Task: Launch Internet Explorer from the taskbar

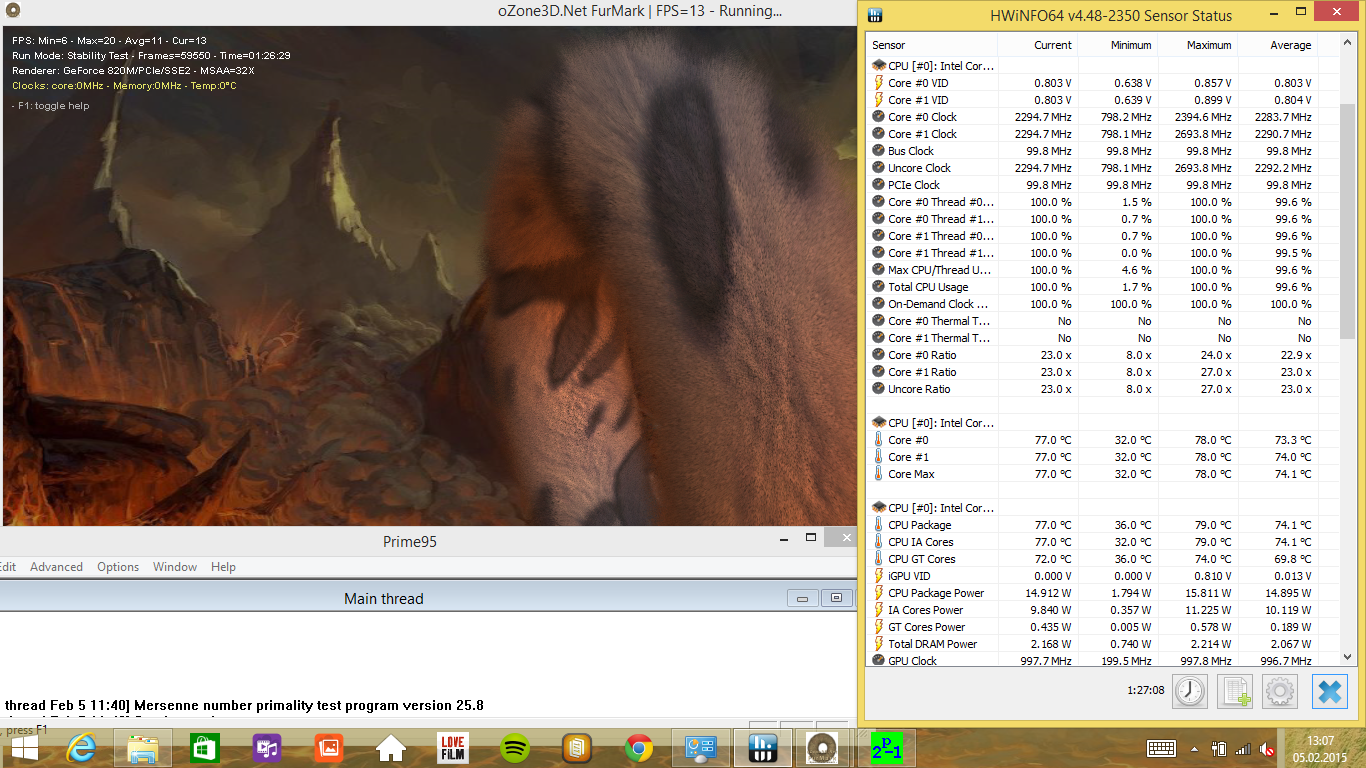Action: click(x=82, y=748)
